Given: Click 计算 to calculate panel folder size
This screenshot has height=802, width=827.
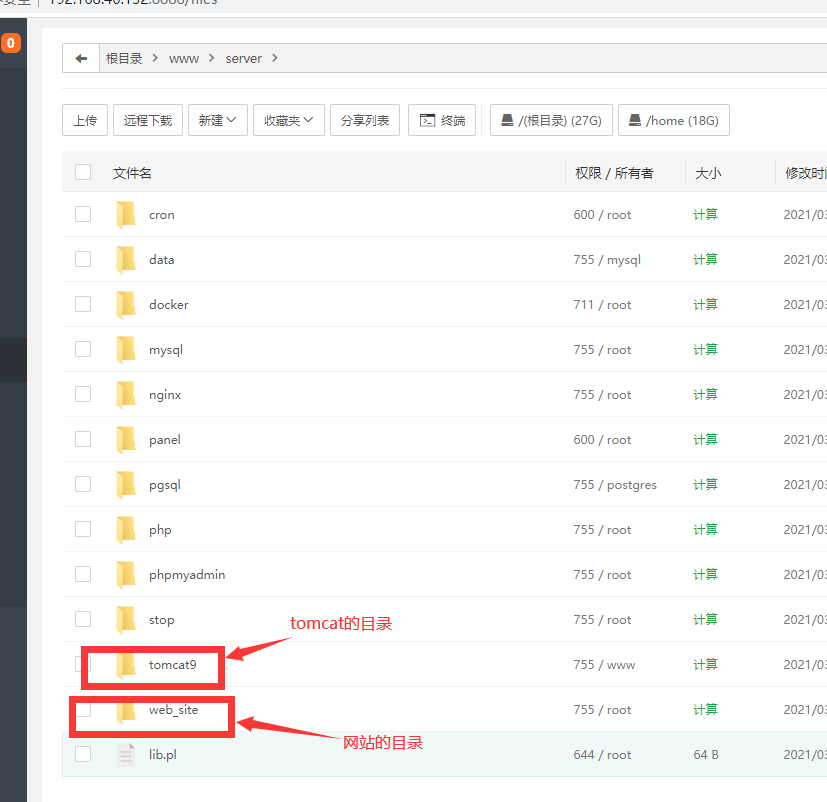Looking at the screenshot, I should (x=705, y=438).
